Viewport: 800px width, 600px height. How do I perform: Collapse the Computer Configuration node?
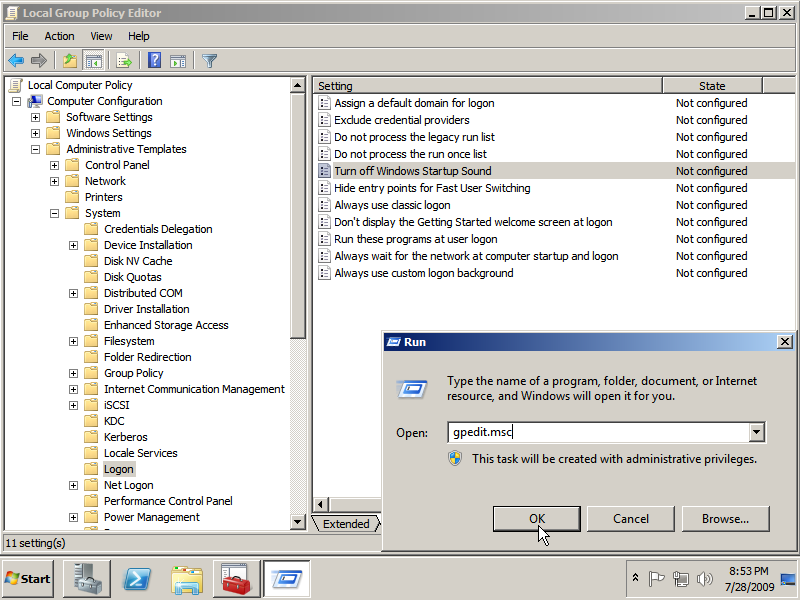click(16, 102)
